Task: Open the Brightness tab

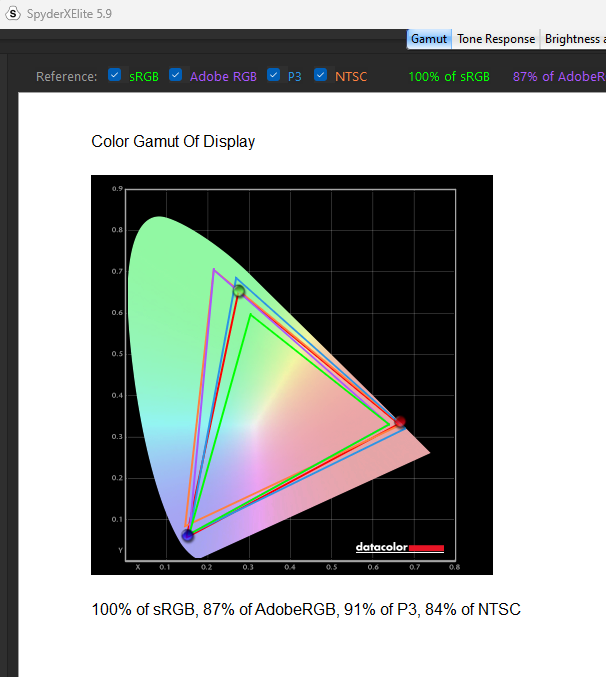Action: click(574, 40)
